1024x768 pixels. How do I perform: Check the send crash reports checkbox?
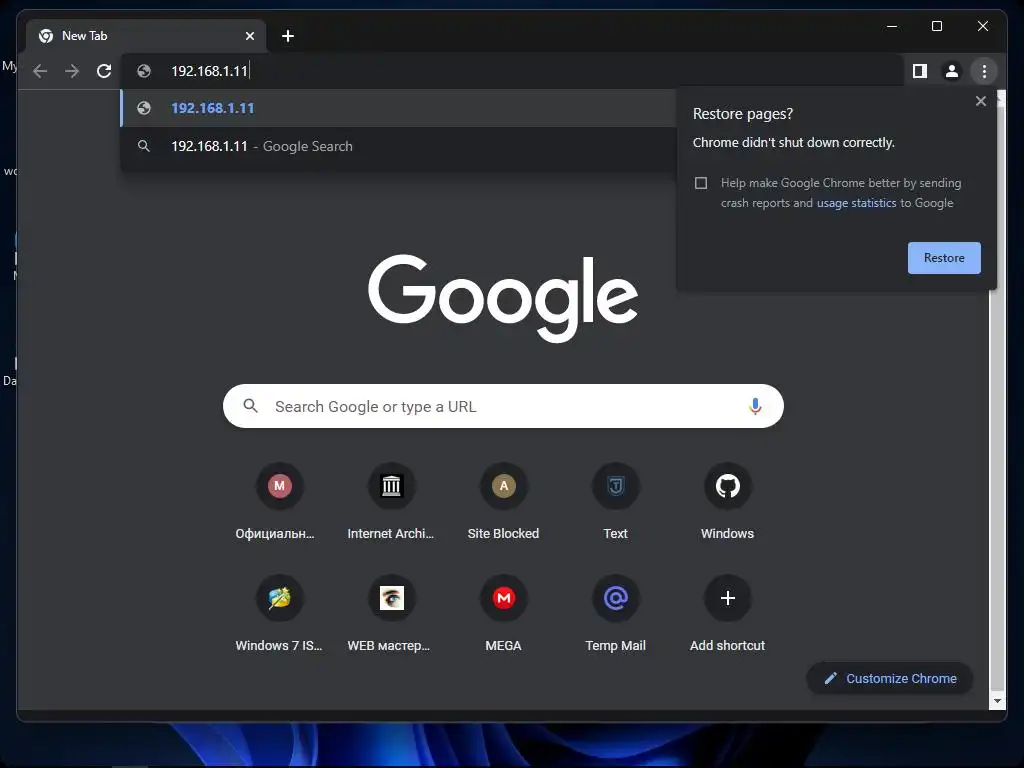click(701, 183)
